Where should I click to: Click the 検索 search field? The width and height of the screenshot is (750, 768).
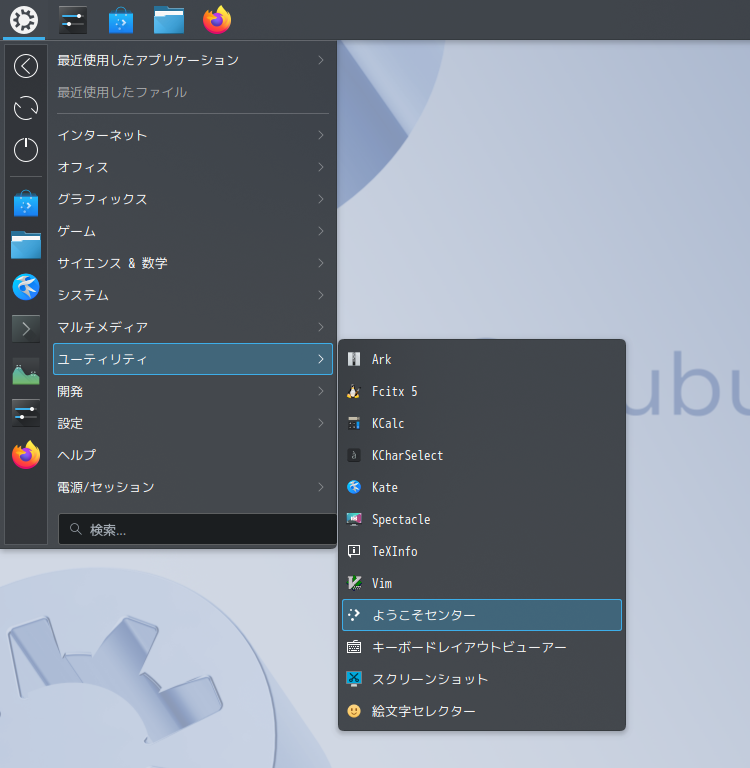tap(197, 529)
